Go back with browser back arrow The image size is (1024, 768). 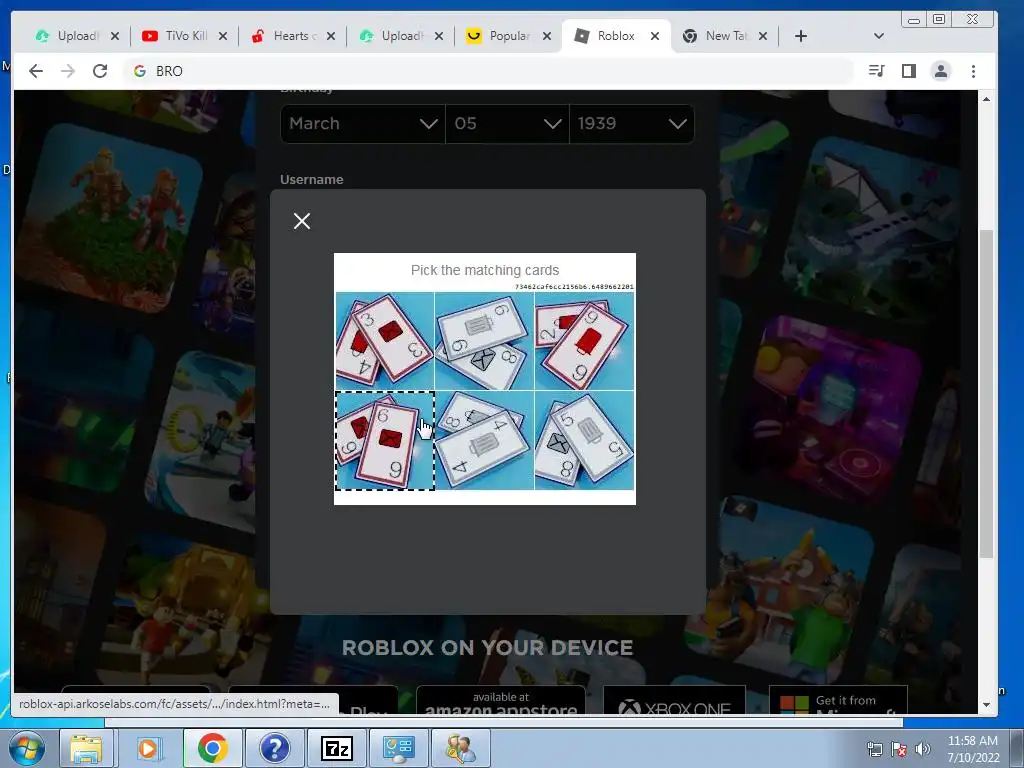tap(36, 71)
